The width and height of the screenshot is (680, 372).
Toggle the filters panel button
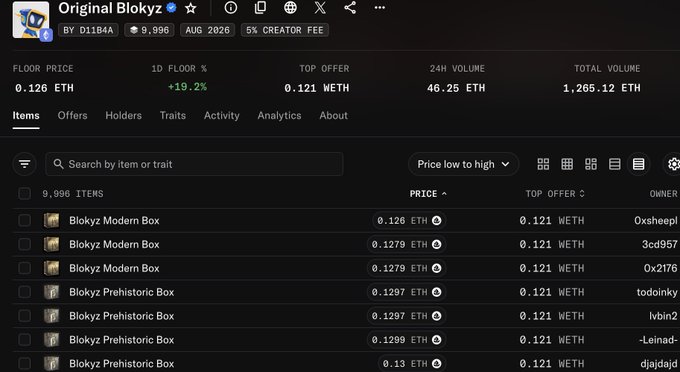point(24,164)
